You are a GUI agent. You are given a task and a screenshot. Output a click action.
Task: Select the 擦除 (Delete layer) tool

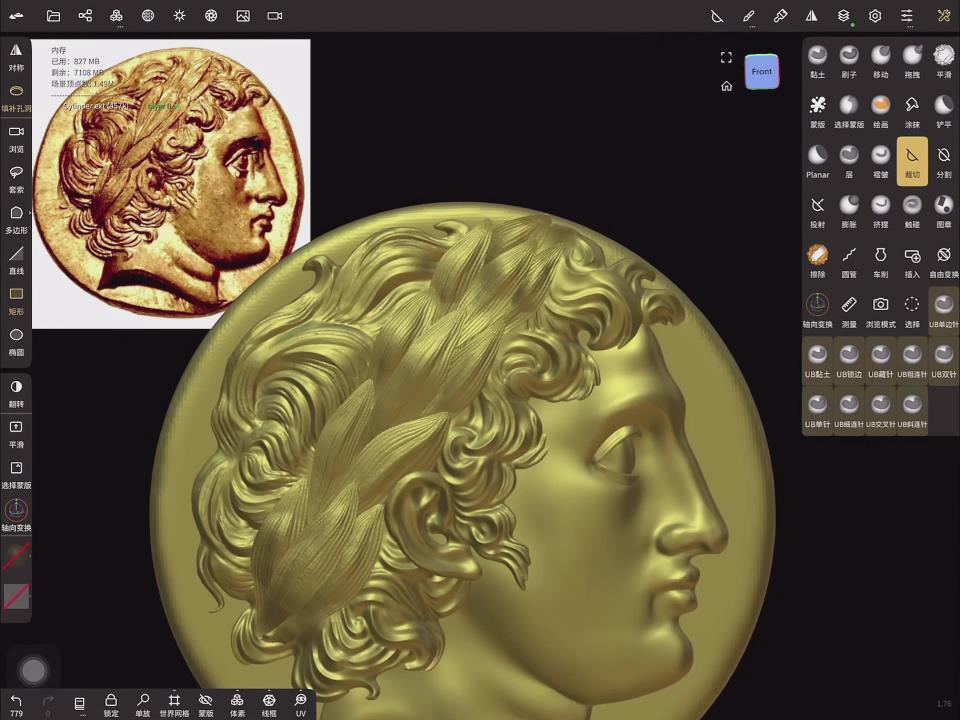click(817, 261)
